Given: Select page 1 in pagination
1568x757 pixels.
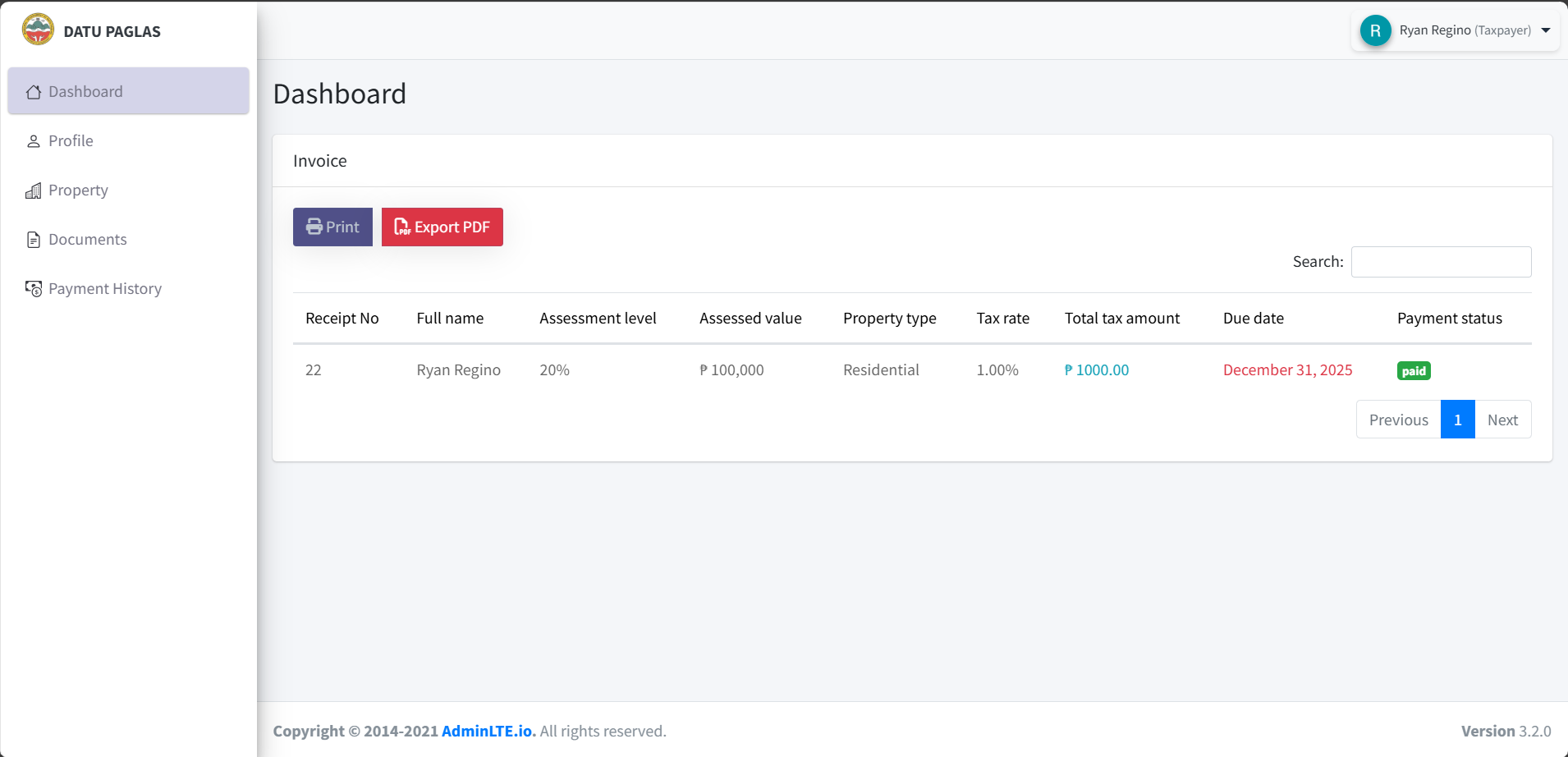Looking at the screenshot, I should (x=1457, y=420).
